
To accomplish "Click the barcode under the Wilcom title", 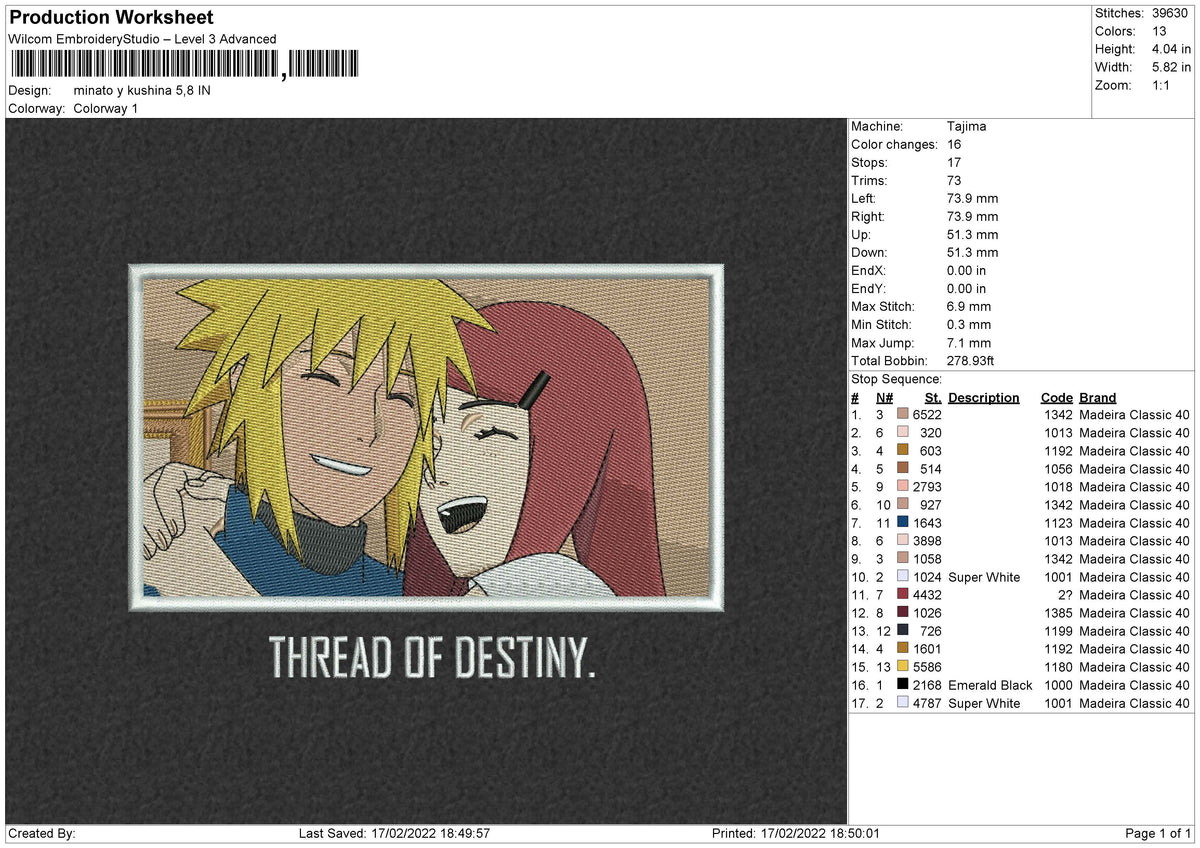I will point(184,65).
